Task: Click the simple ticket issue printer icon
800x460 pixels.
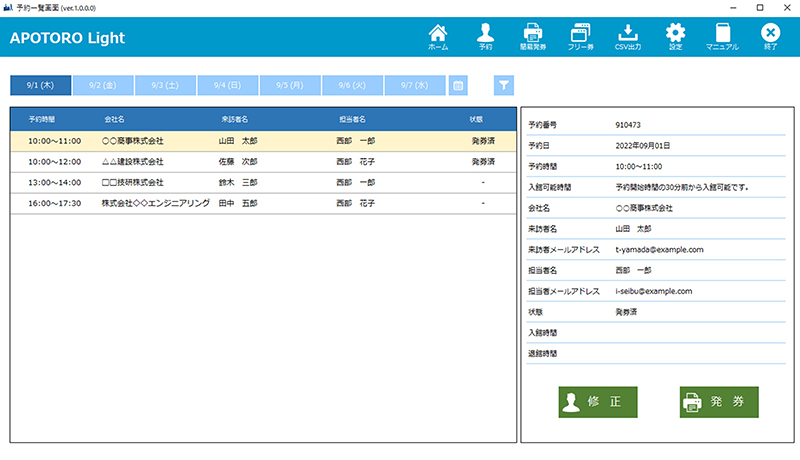Action: [x=533, y=37]
